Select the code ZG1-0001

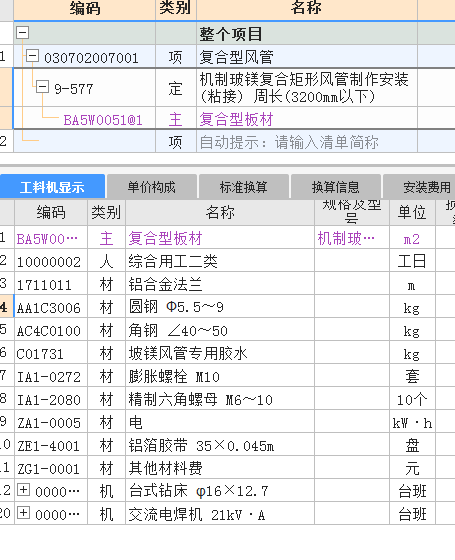click(48, 469)
